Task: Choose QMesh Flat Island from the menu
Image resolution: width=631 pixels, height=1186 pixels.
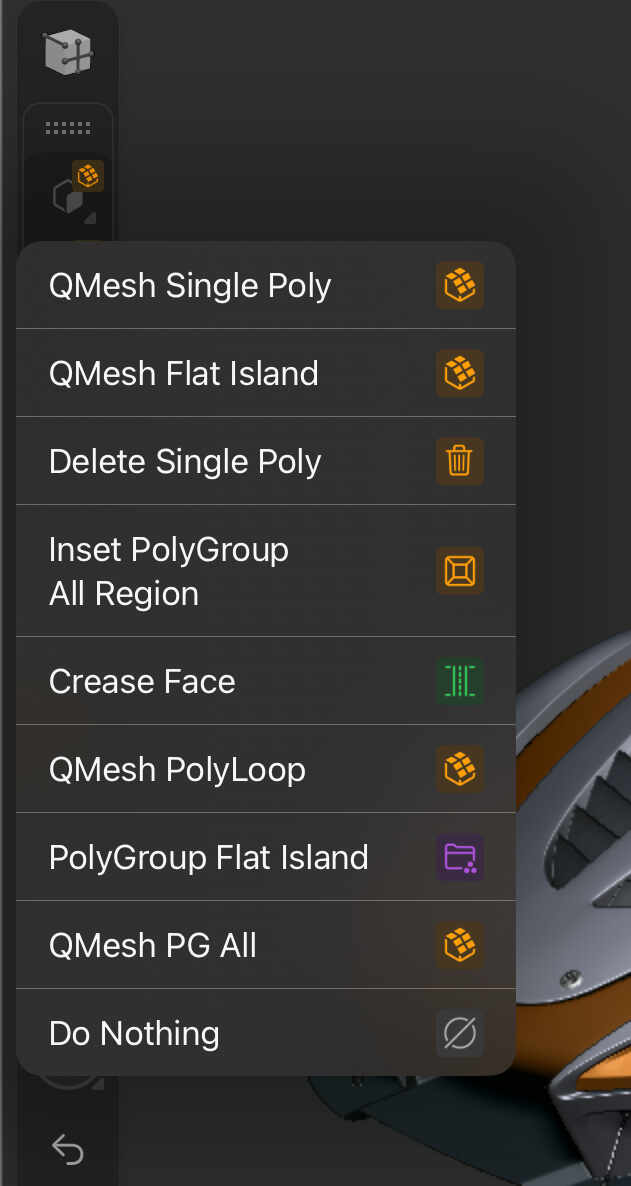Action: [184, 374]
